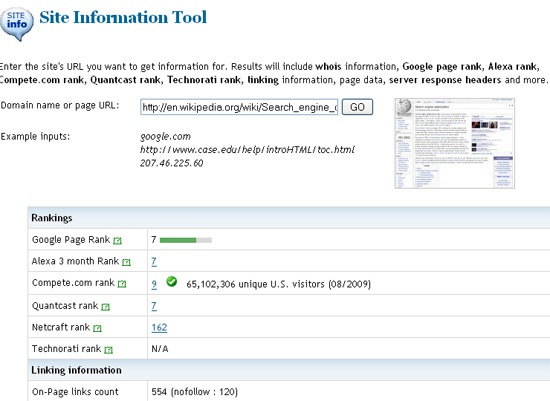The image size is (550, 401).
Task: Focus the Domain name or page URL field
Action: coord(239,107)
